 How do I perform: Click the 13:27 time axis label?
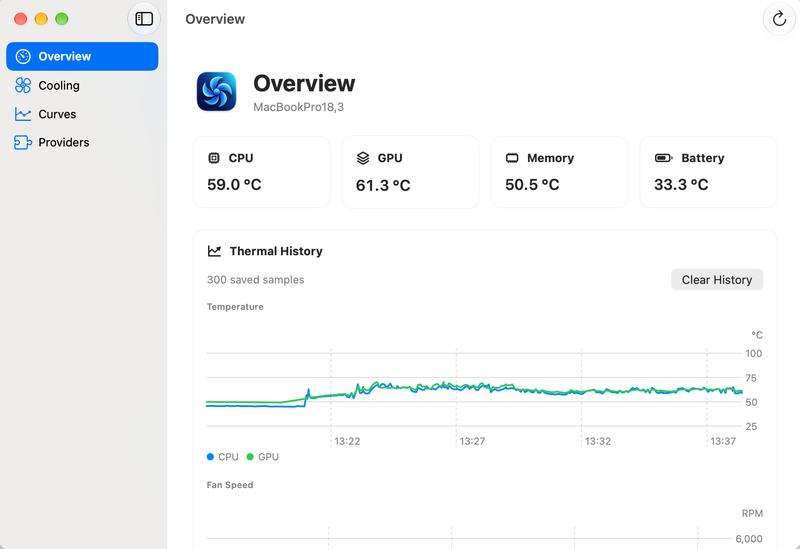[x=472, y=441]
